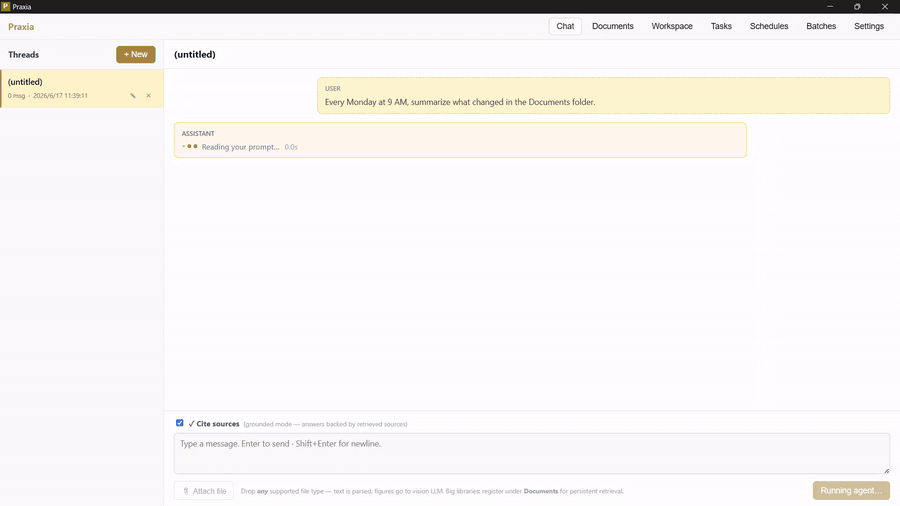Click the Praxia logo text in header
Viewport: 900px width, 506px height.
21,27
